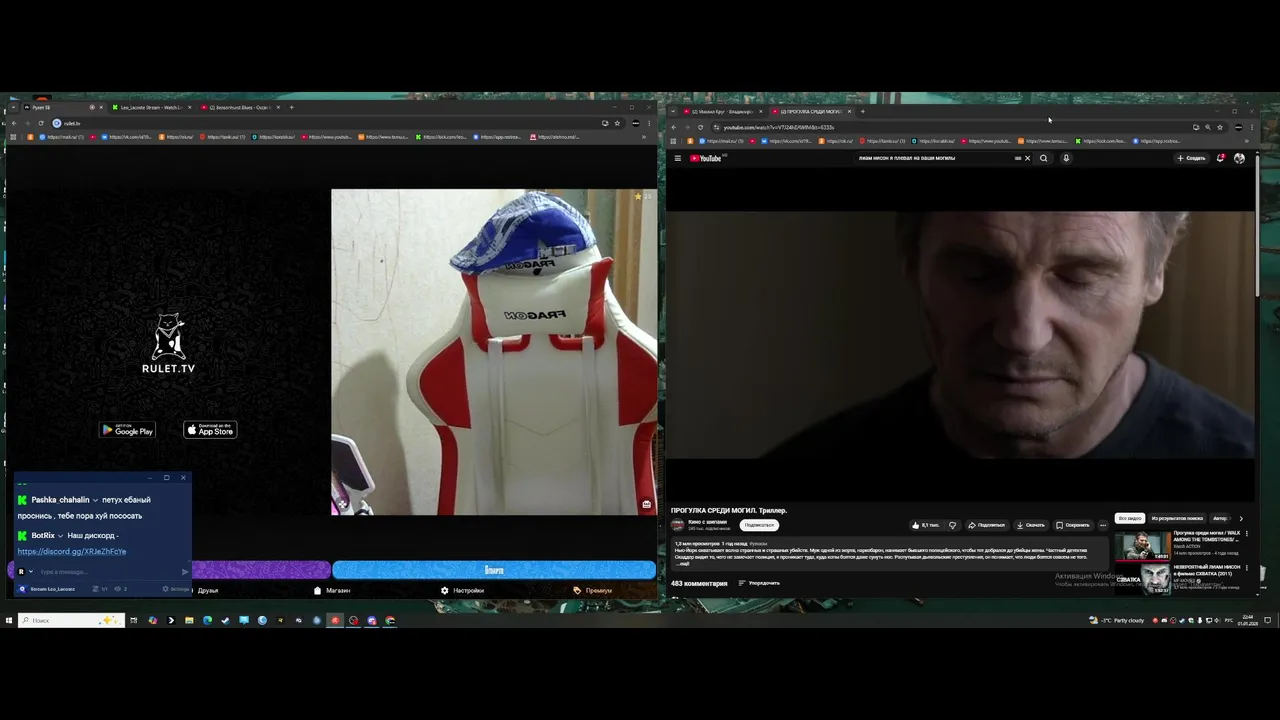Viewport: 1280px width, 720px height.
Task: Open options for Walk Among Tombstones suggestion
Action: [1247, 534]
